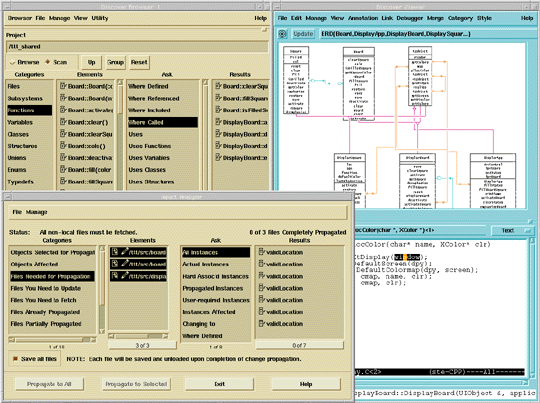Click the /ttt/src/displa file icon

pyautogui.click(x=115, y=276)
